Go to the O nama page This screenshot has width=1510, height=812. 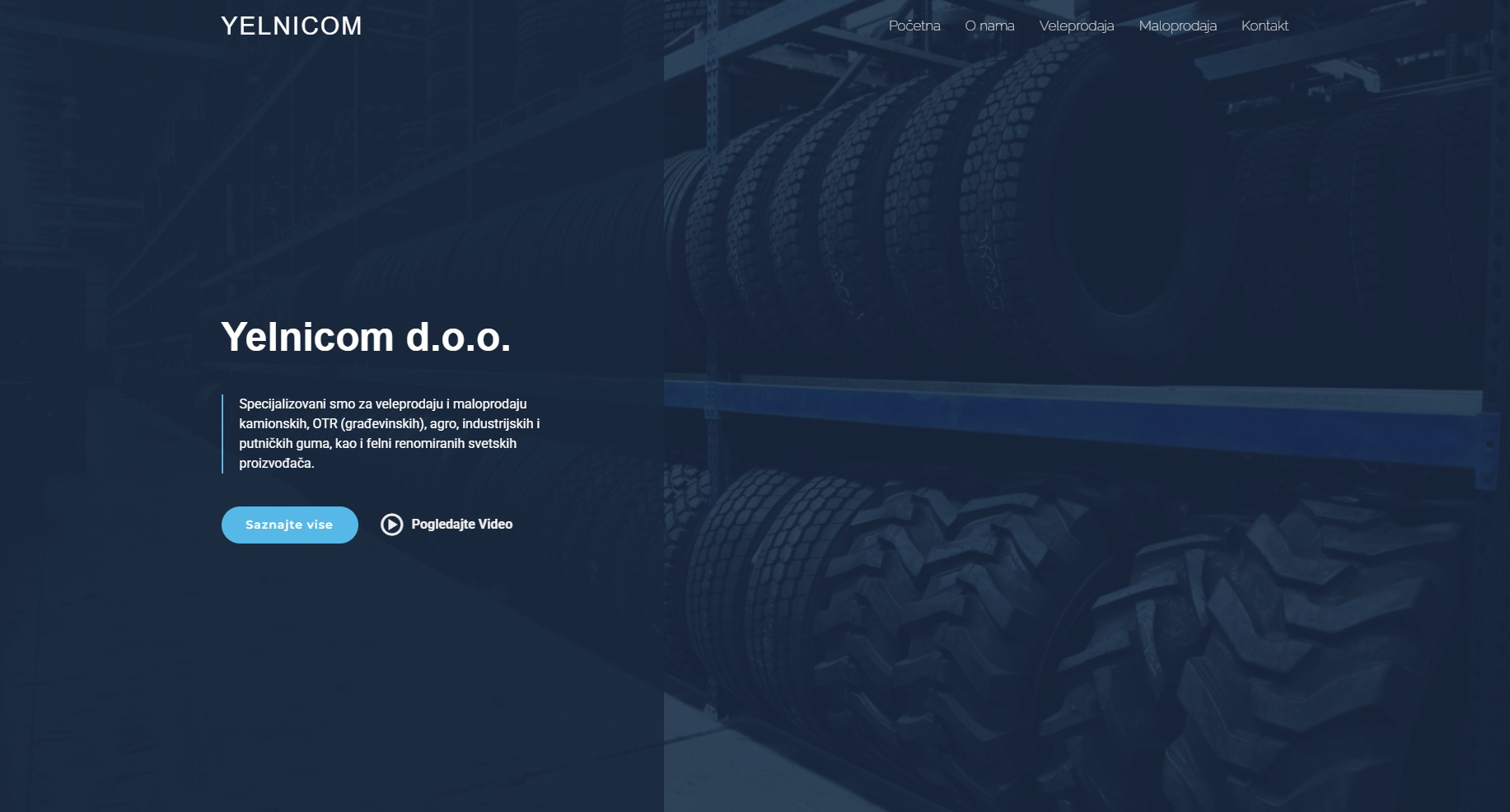pyautogui.click(x=989, y=26)
